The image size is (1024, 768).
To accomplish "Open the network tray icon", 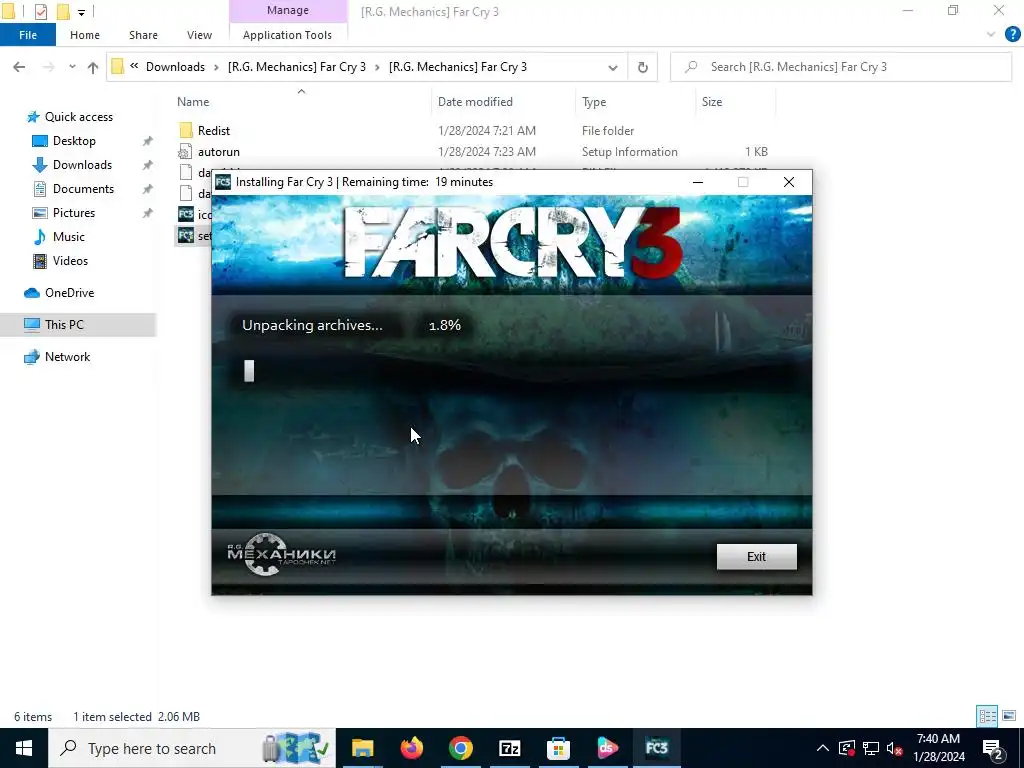I will (871, 748).
